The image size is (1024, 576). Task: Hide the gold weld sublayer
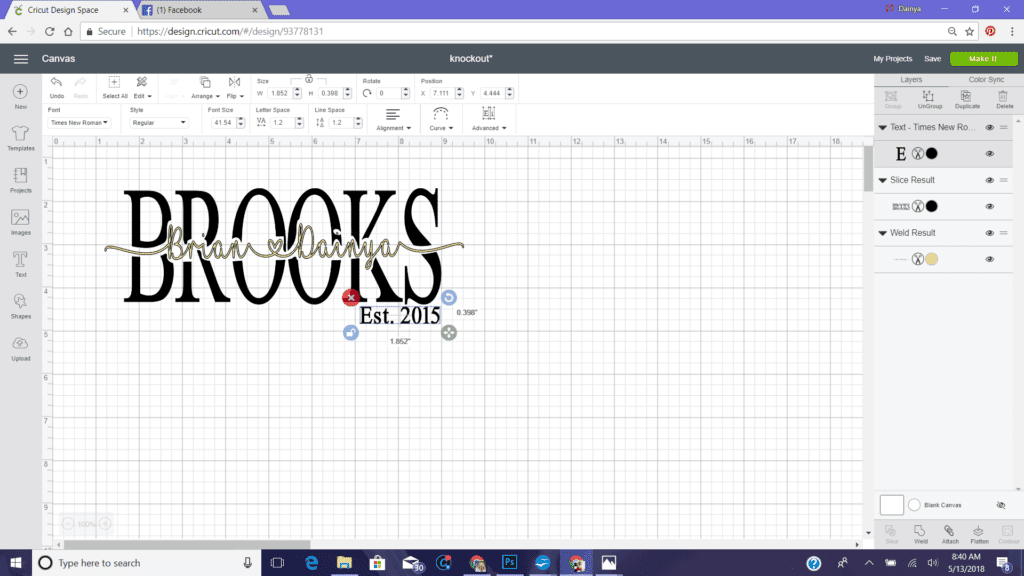pos(989,259)
